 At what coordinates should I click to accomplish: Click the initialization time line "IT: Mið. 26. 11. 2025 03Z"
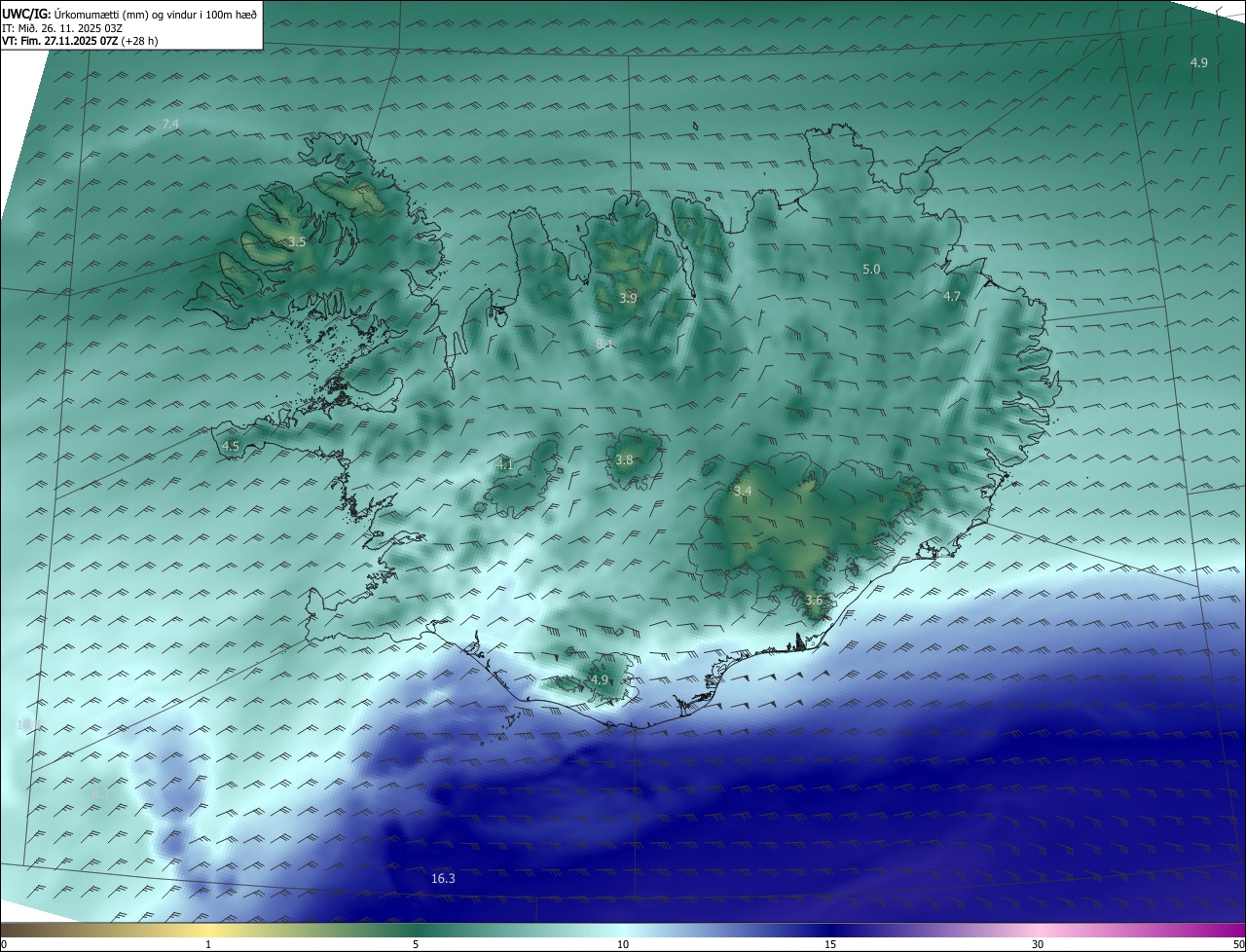point(62,27)
